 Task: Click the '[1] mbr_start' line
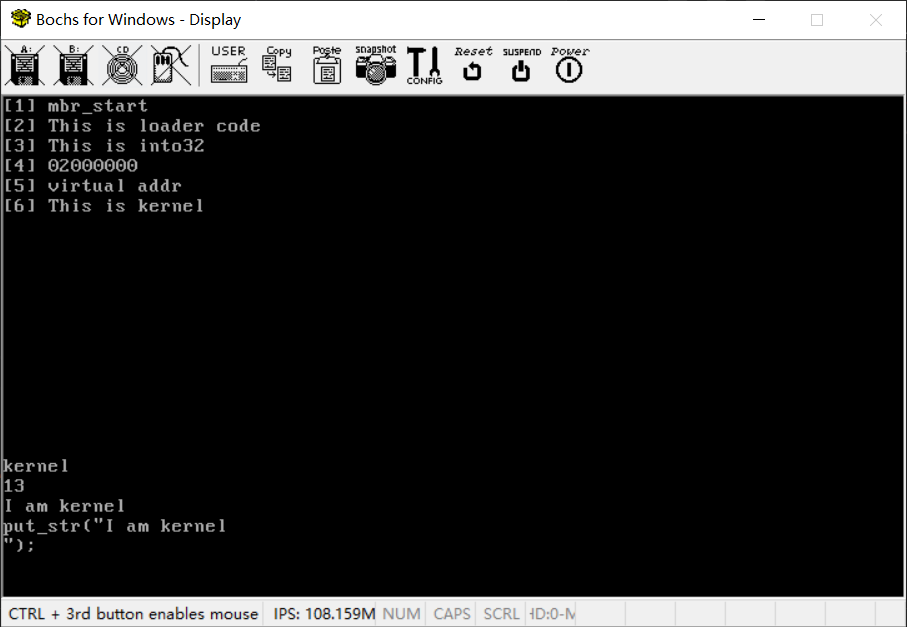[76, 106]
